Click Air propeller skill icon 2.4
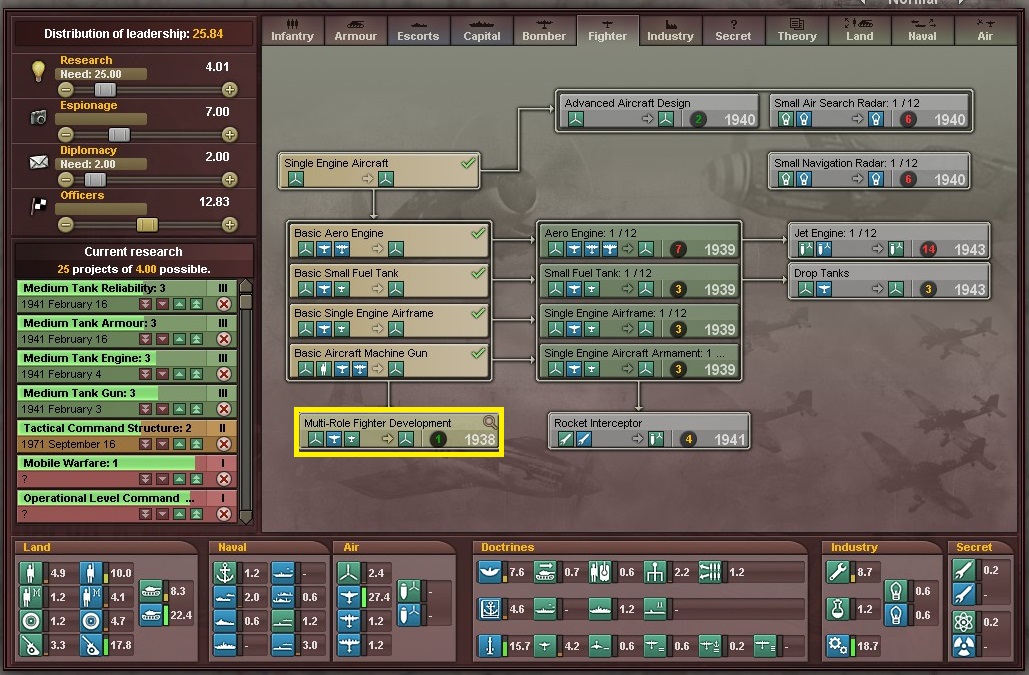This screenshot has width=1029, height=675. point(349,573)
